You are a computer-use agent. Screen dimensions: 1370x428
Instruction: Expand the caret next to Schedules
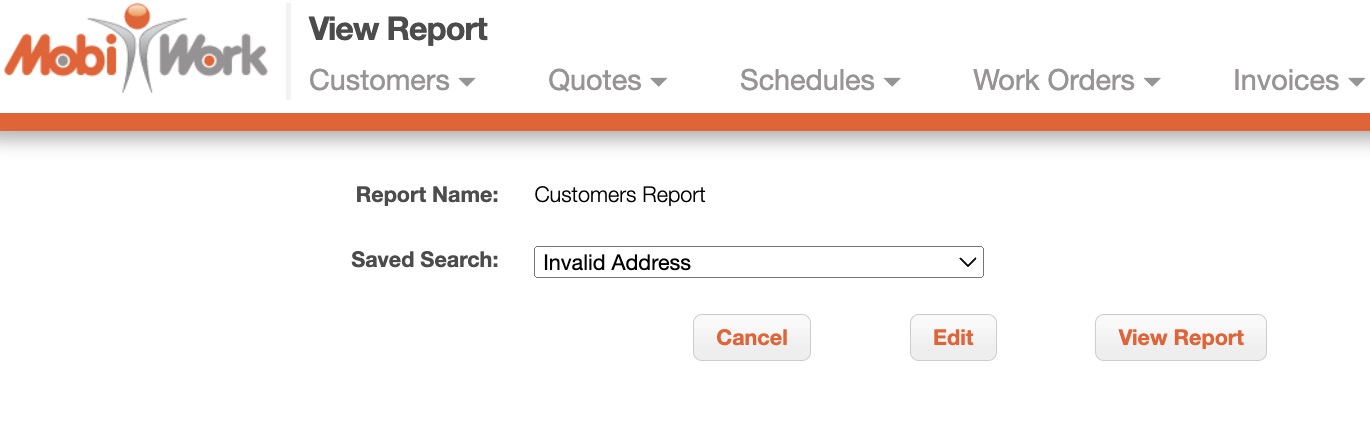892,83
